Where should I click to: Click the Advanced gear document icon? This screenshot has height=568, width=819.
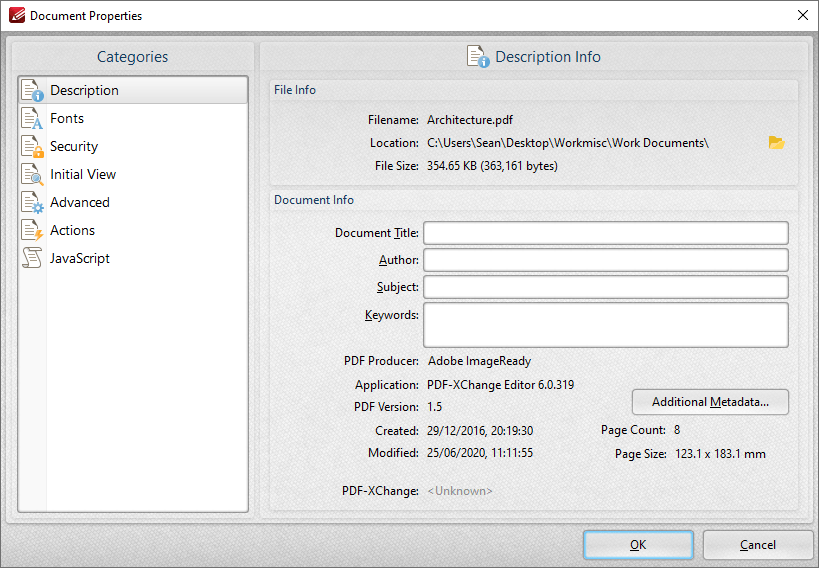(x=32, y=202)
